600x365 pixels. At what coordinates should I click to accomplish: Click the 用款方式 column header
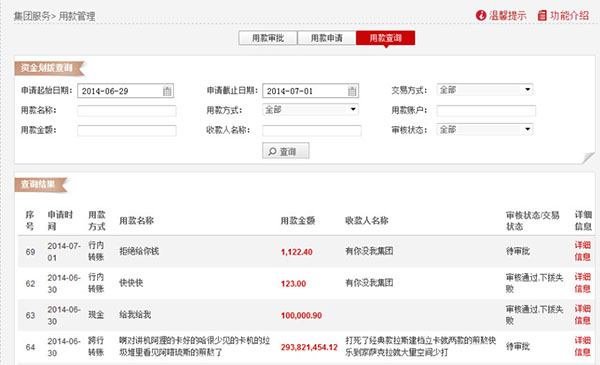click(x=96, y=220)
